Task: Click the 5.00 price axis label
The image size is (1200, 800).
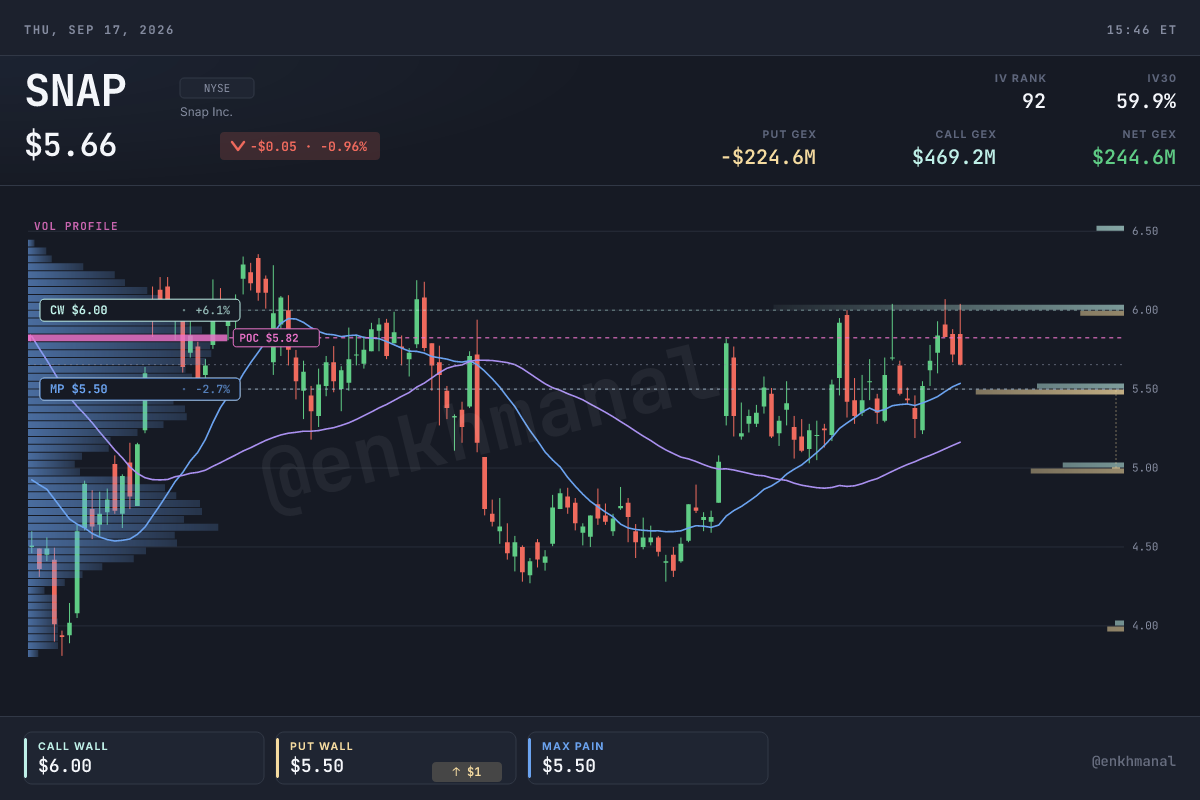Action: pos(1145,468)
